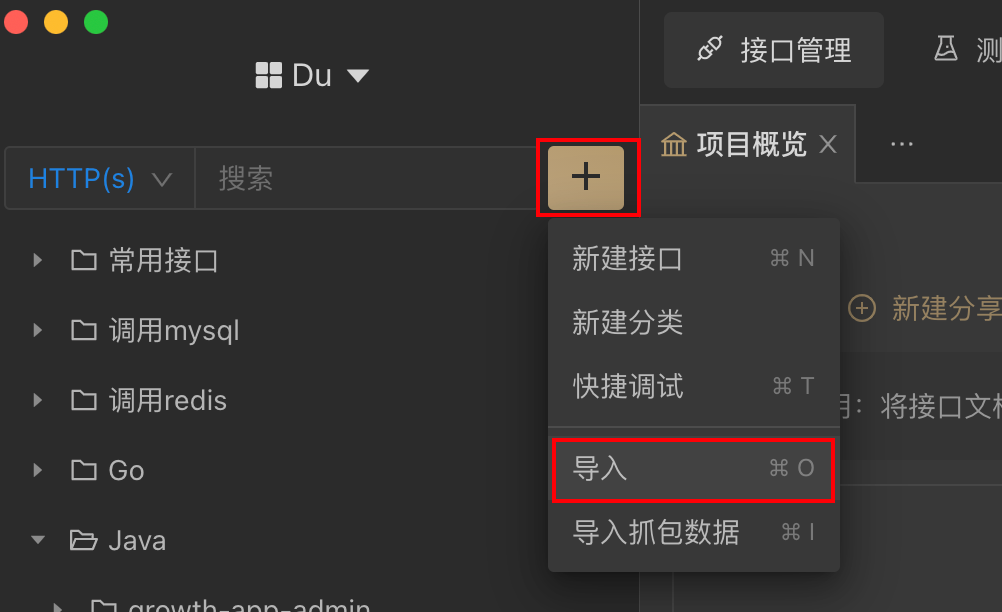Open the more tabs ellipsis menu
1002x612 pixels.
pos(902,144)
